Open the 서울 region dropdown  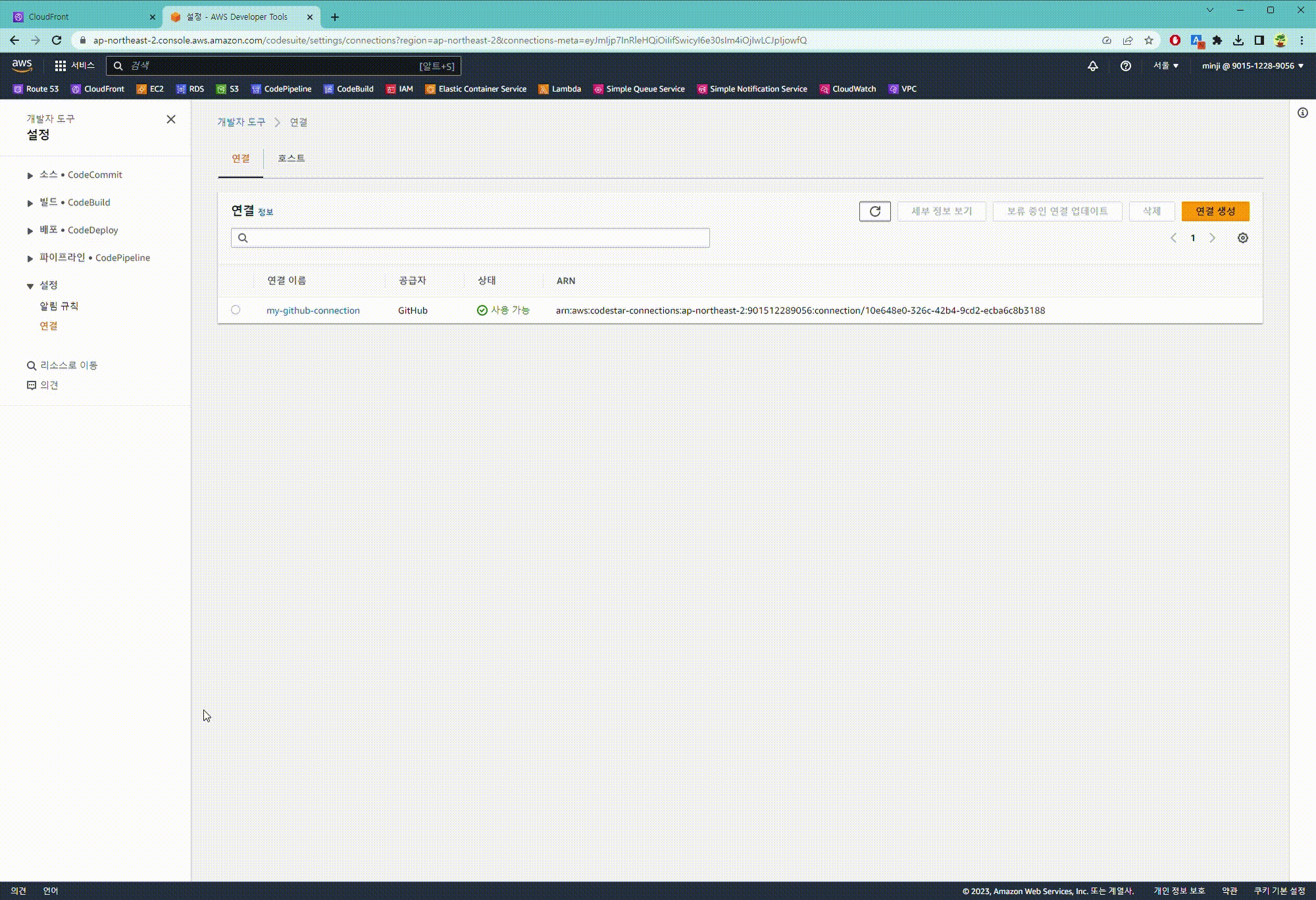tap(1165, 66)
